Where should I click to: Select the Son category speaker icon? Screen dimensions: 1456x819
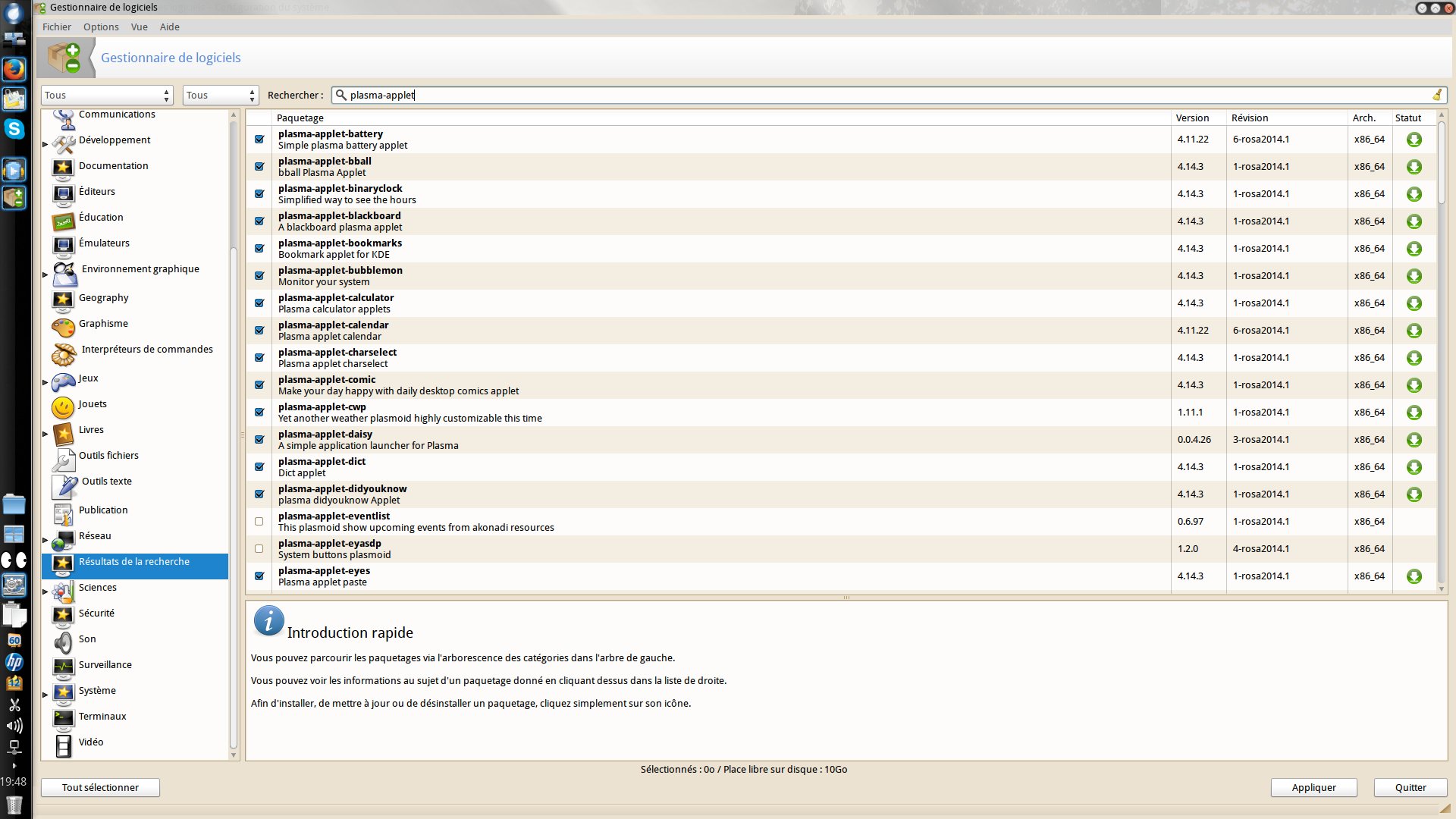(x=64, y=642)
